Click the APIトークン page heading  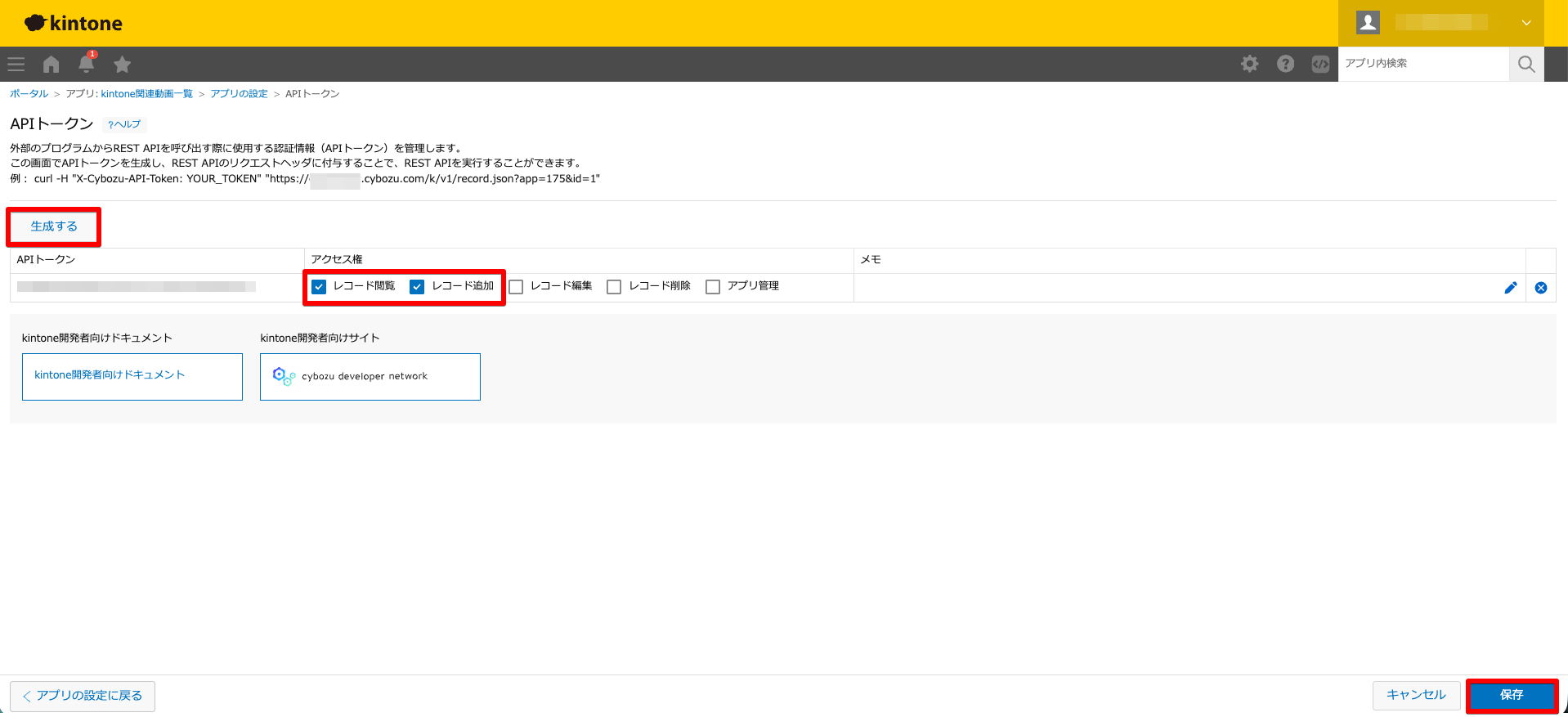click(x=52, y=123)
